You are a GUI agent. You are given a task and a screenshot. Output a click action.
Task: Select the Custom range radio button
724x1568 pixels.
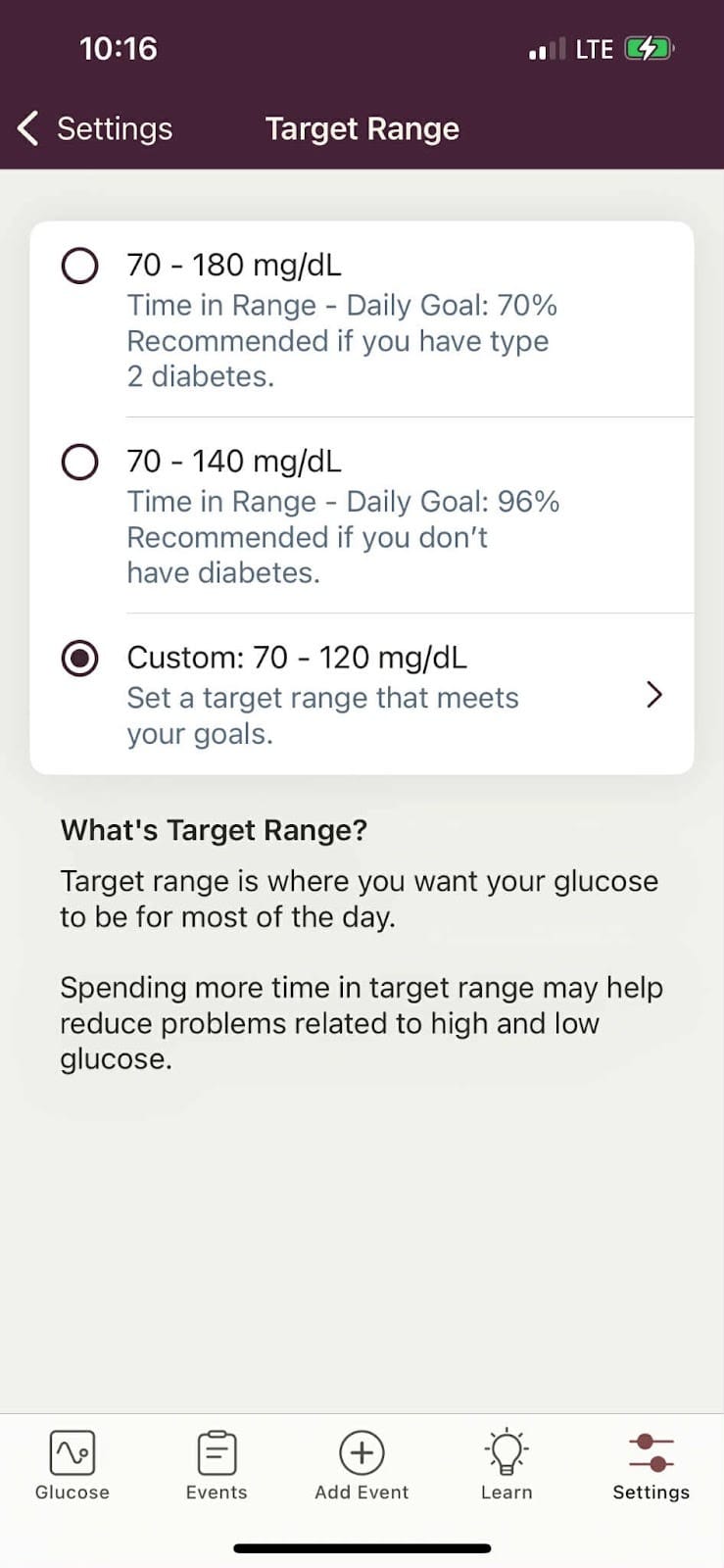(x=79, y=658)
